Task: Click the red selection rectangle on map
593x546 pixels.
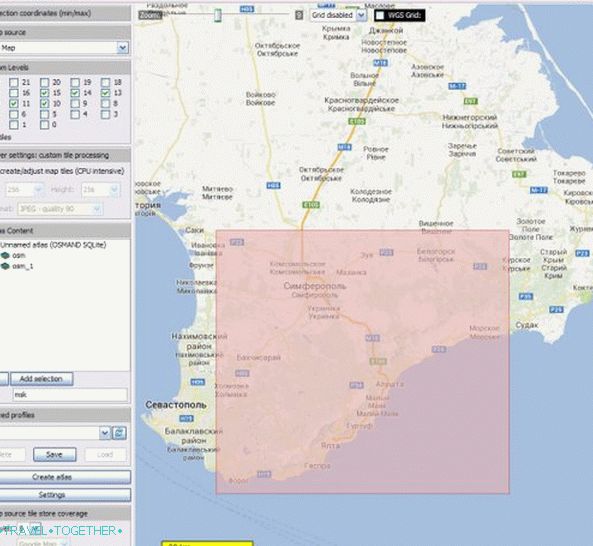Action: (x=362, y=361)
